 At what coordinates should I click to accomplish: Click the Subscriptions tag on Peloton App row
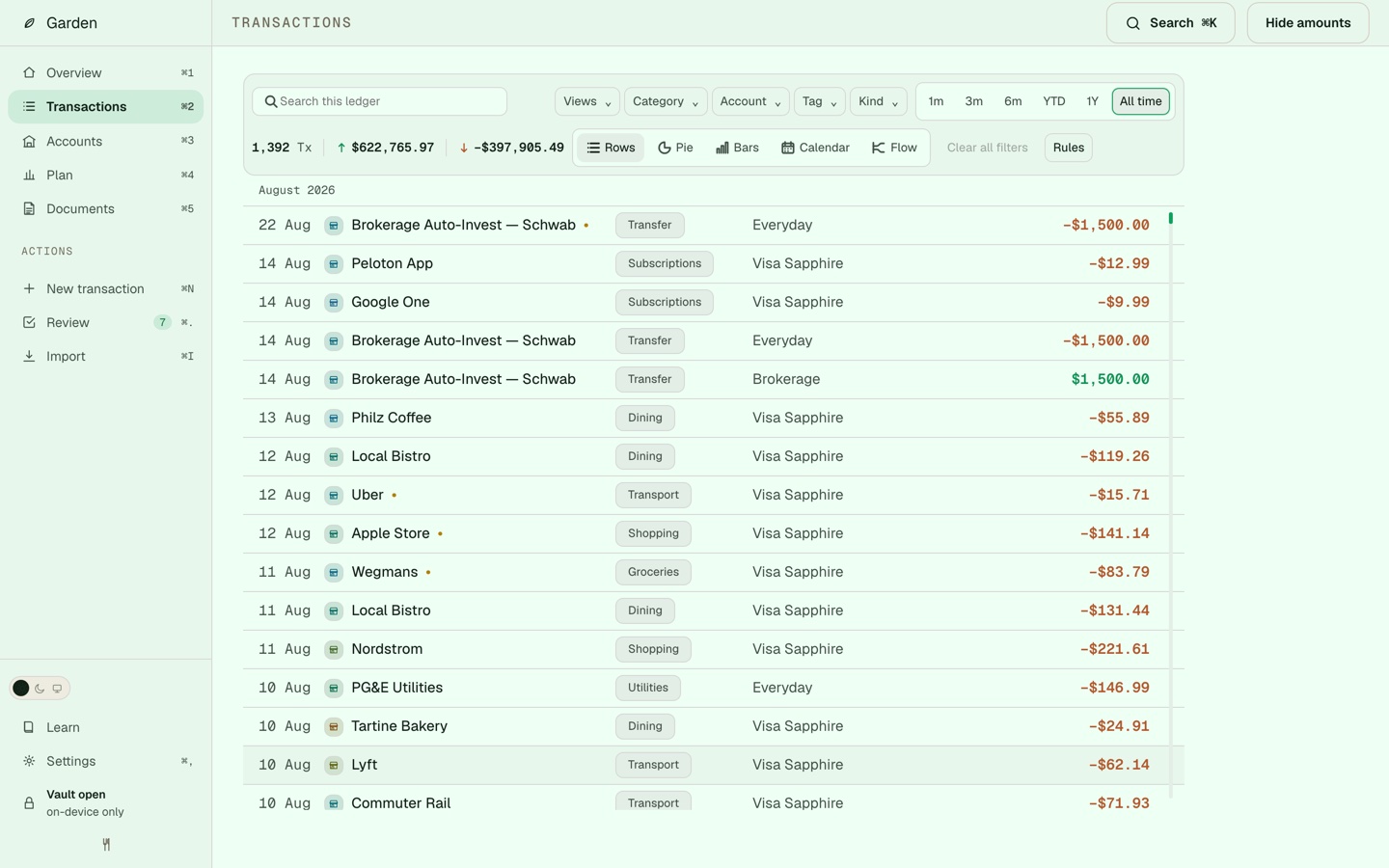click(665, 263)
